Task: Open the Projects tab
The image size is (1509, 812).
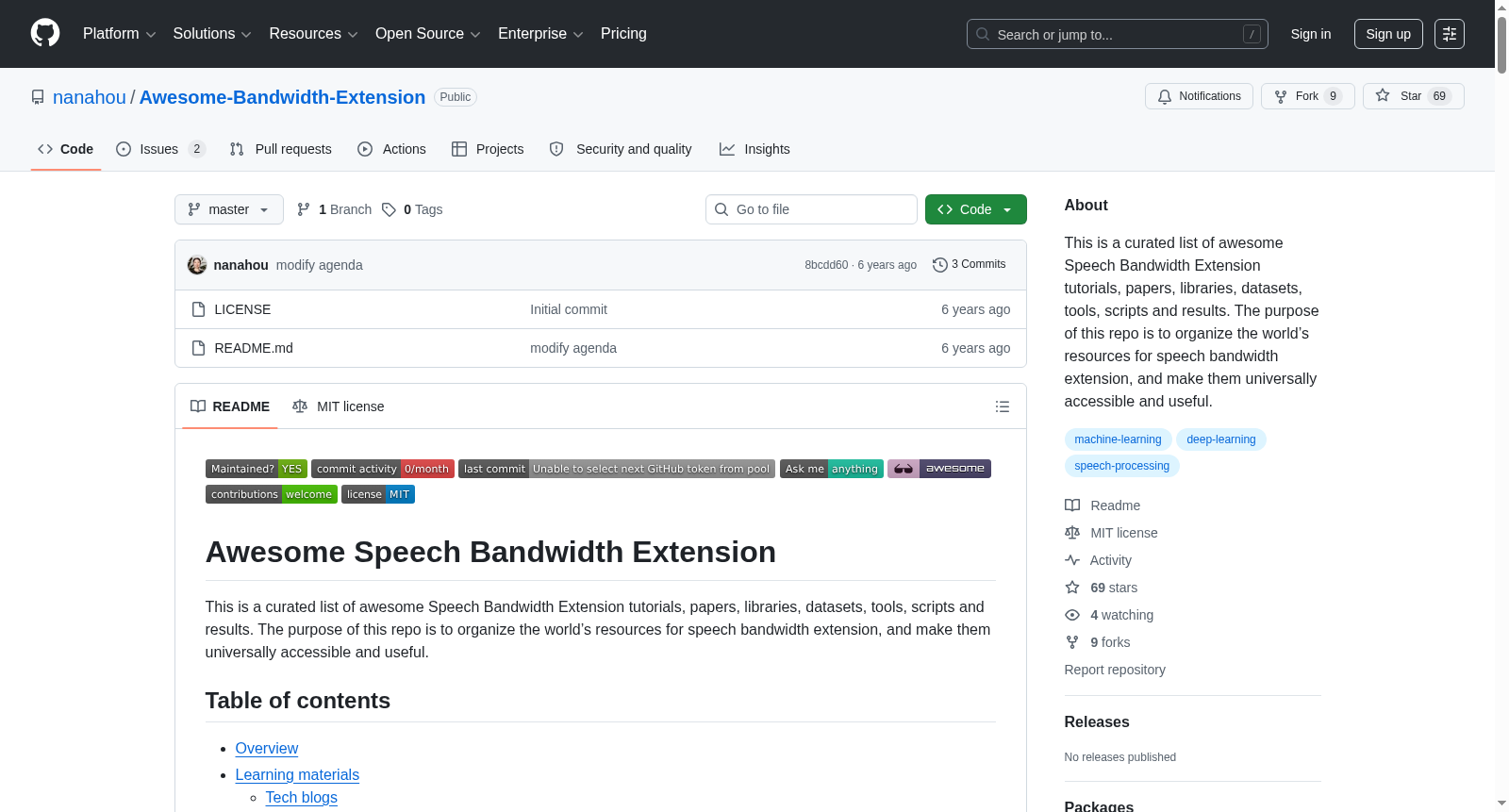Action: pyautogui.click(x=488, y=149)
